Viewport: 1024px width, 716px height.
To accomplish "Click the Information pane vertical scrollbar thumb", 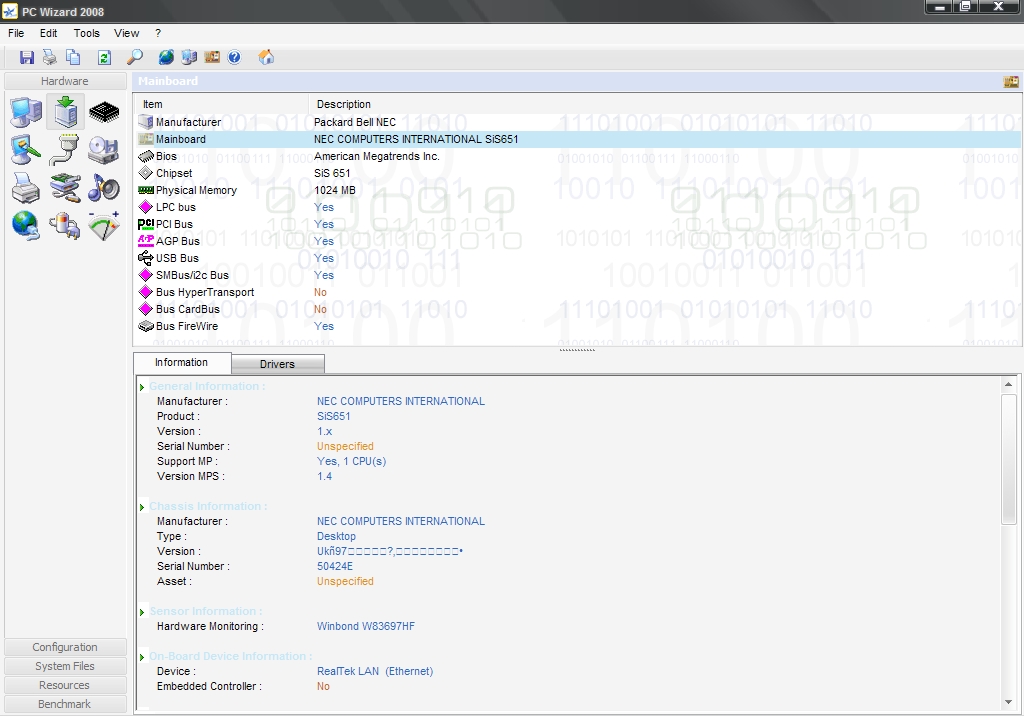I will (x=1008, y=459).
